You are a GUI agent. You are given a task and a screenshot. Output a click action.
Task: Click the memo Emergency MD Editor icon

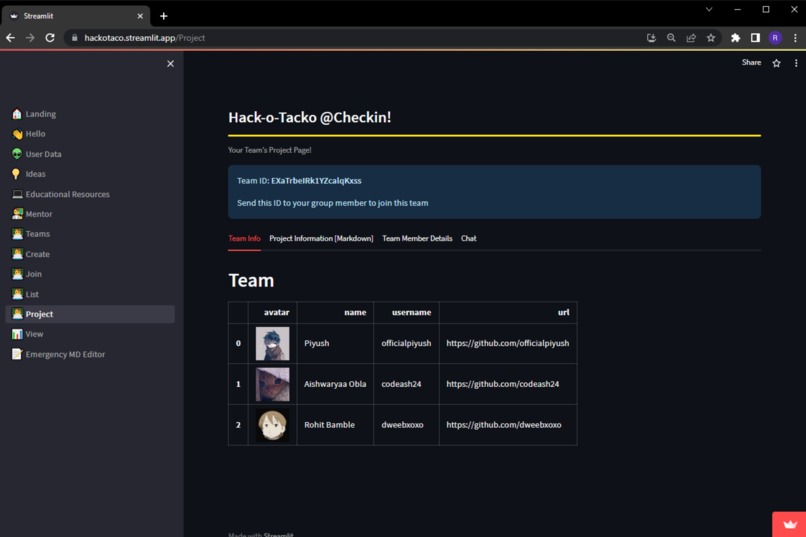[17, 354]
